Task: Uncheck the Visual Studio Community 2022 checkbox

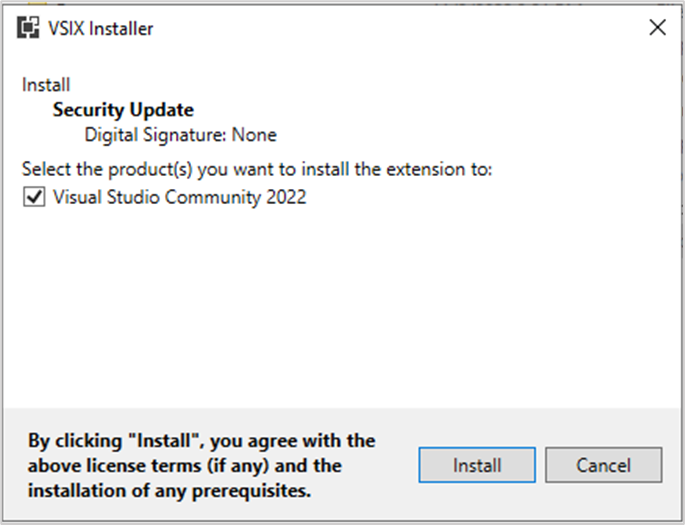Action: [34, 197]
